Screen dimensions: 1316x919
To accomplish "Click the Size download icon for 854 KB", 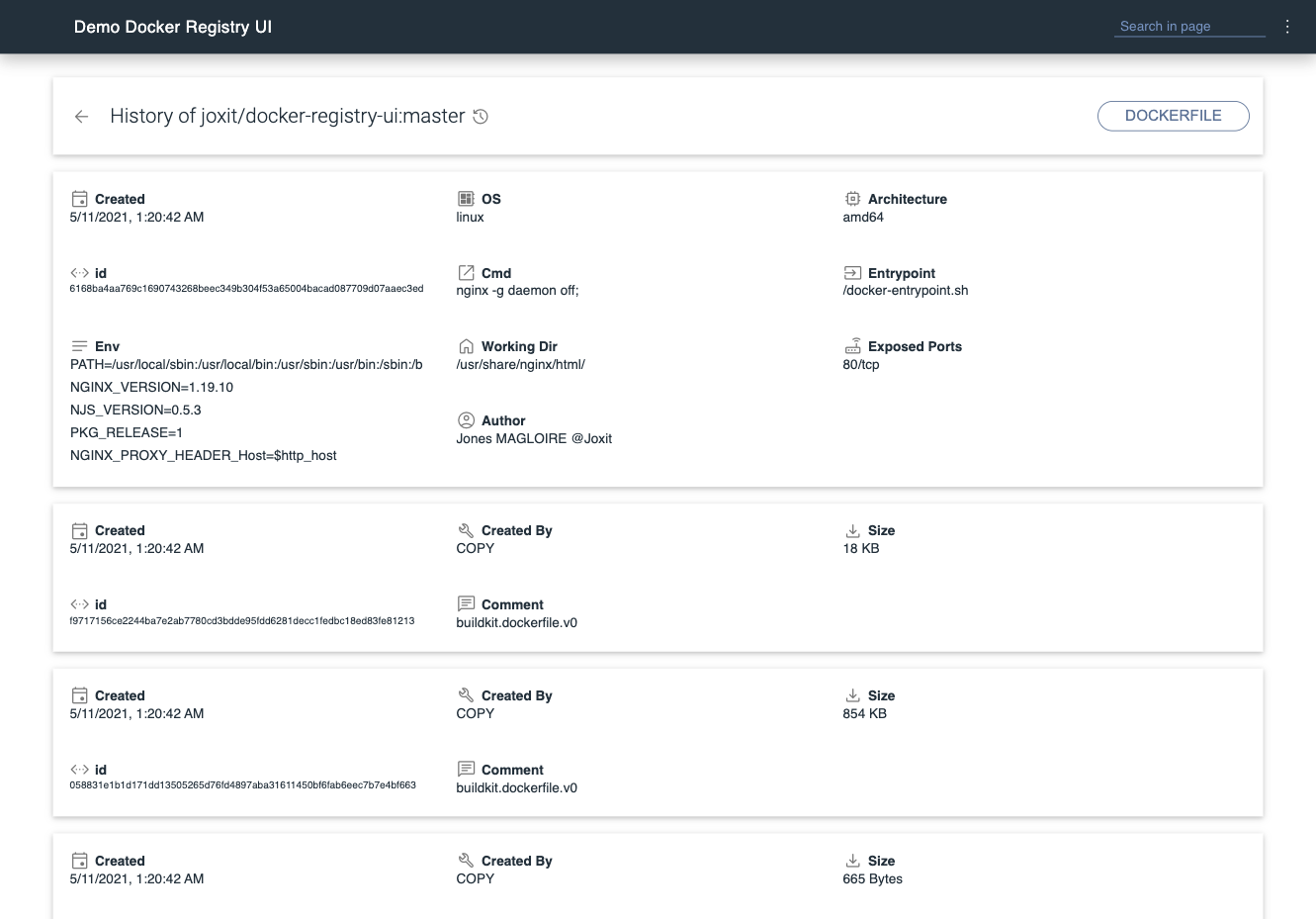I will pos(852,695).
